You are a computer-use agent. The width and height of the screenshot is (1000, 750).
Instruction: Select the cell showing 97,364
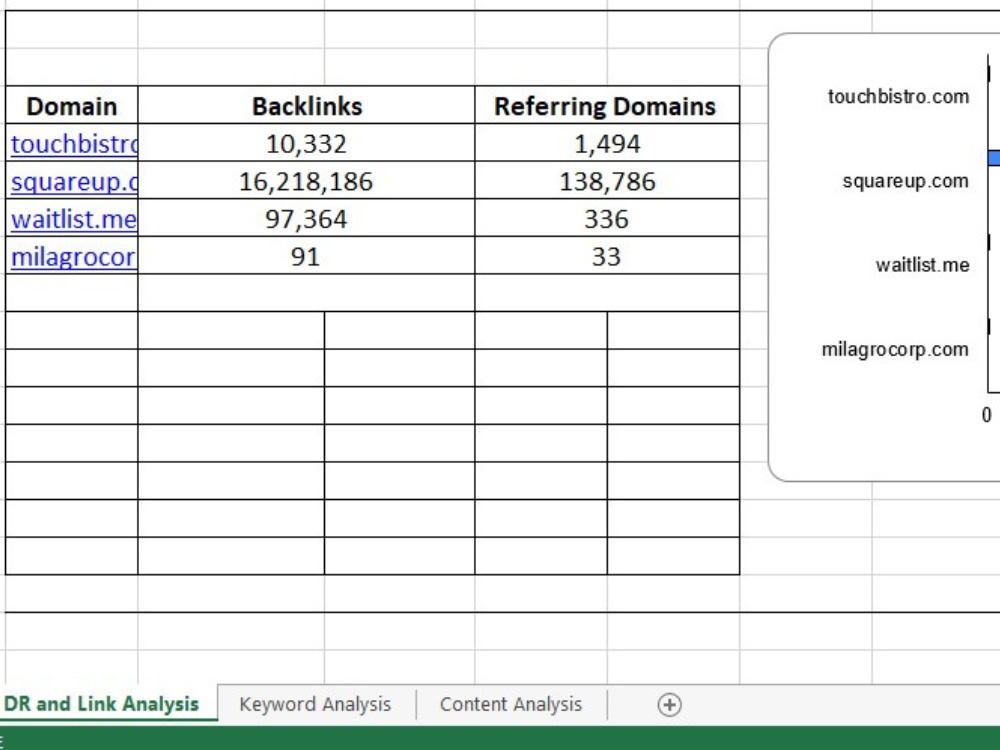(x=307, y=218)
